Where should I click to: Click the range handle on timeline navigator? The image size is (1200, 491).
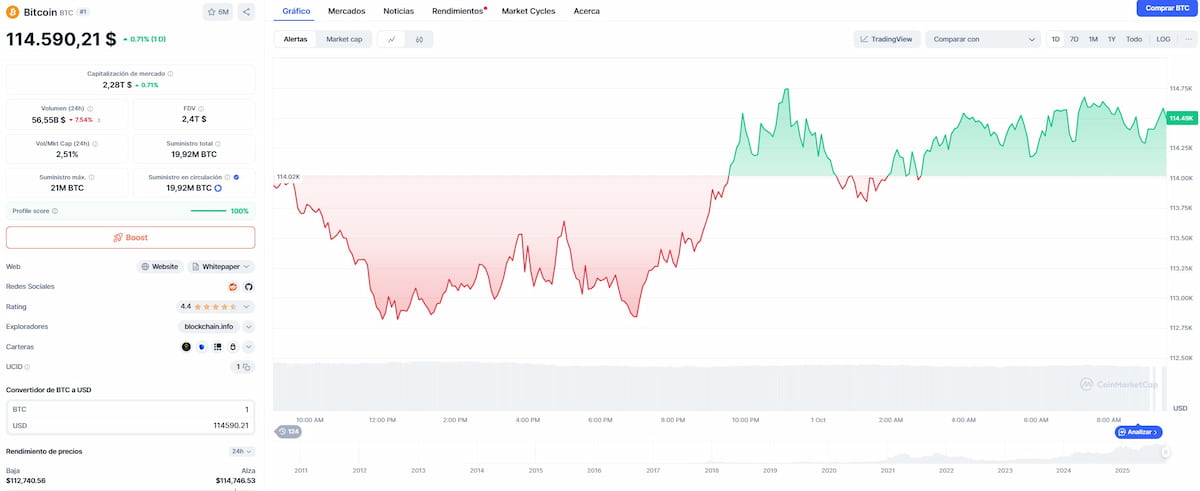1166,452
